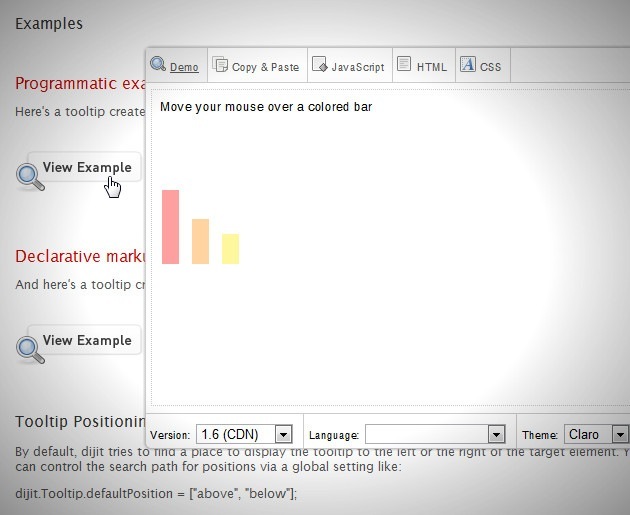Switch to the JavaScript tab
The width and height of the screenshot is (630, 515).
[x=350, y=65]
